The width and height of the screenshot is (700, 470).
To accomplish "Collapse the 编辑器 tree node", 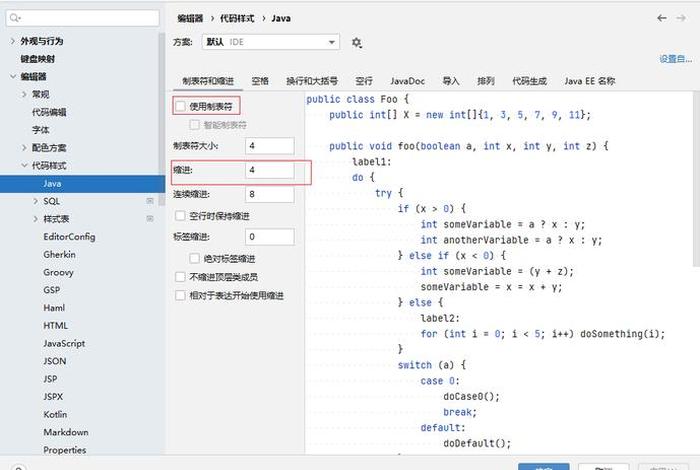I will 12,76.
